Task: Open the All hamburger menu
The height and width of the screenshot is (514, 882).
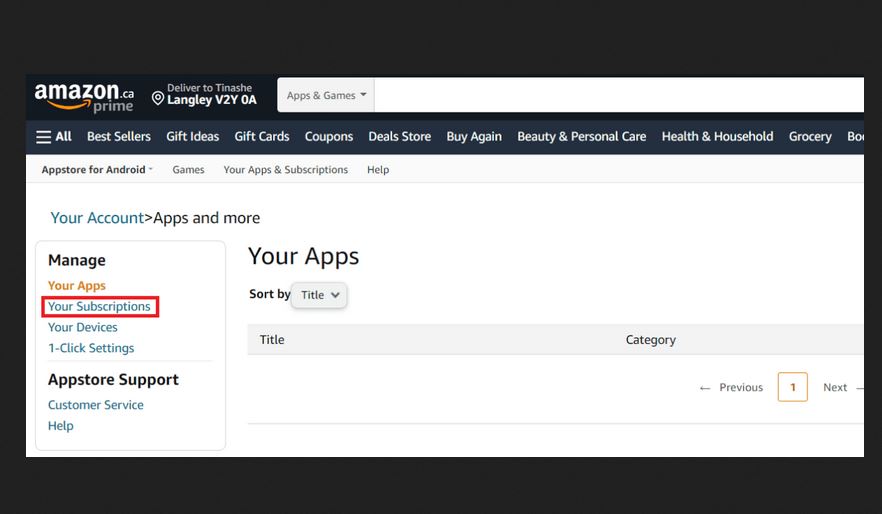Action: pos(54,137)
